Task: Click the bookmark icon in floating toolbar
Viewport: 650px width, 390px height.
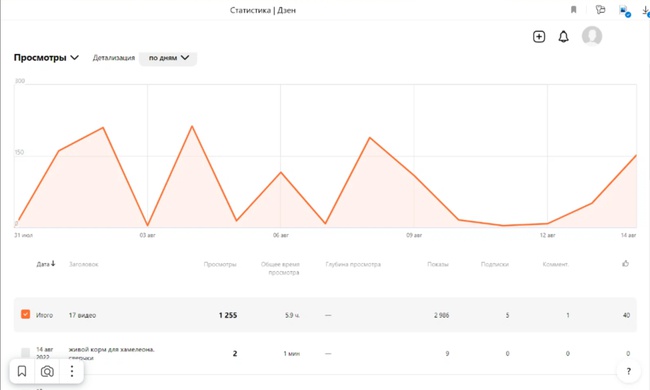Action: point(22,371)
